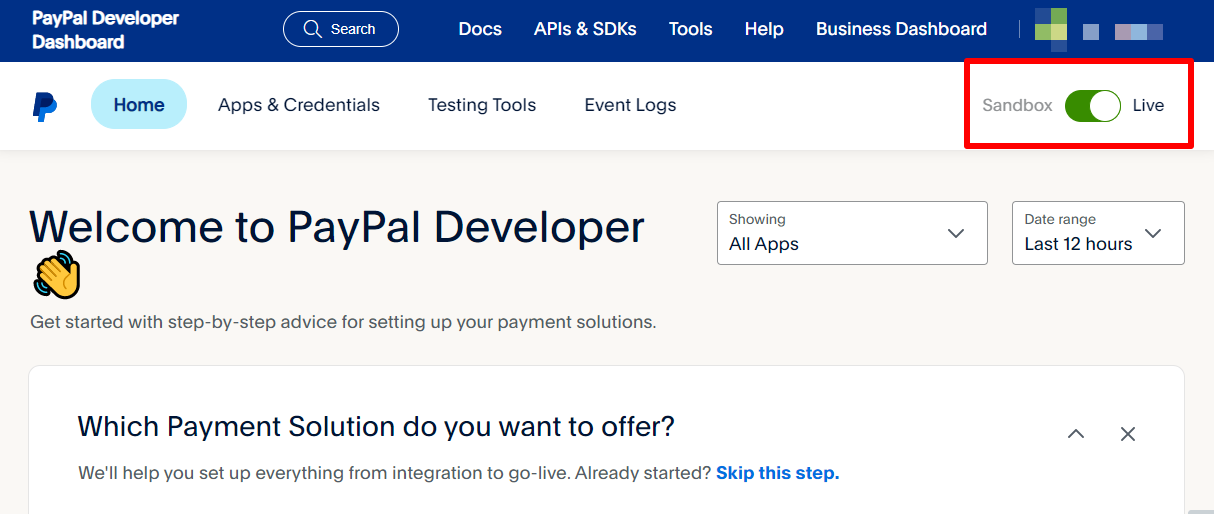The width and height of the screenshot is (1214, 514).
Task: Click the Live label
Action: click(x=1148, y=105)
